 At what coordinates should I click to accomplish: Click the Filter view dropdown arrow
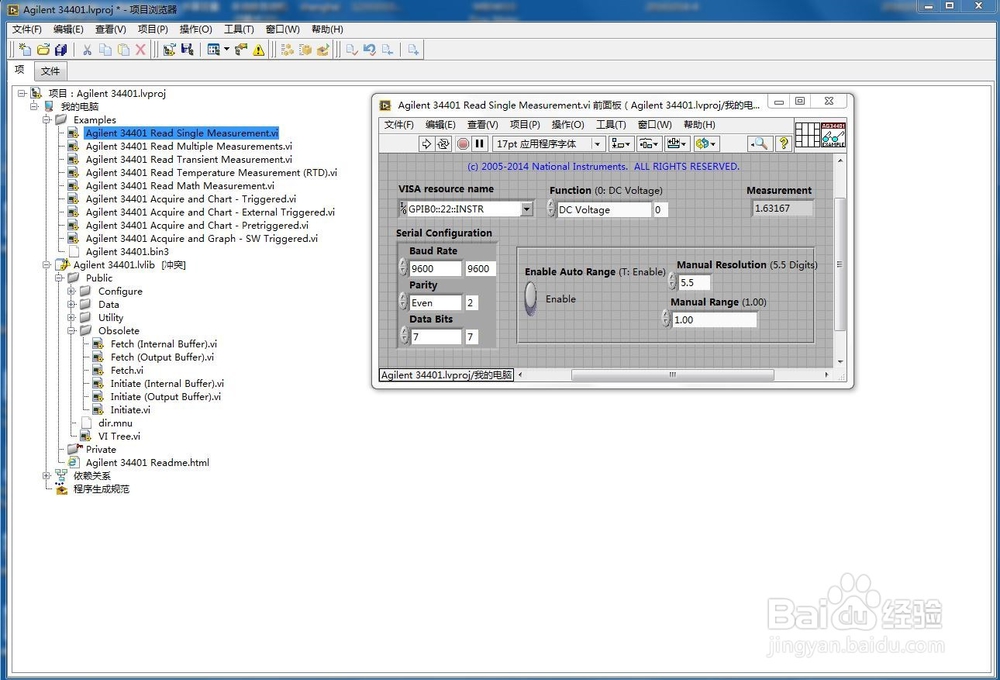226,49
